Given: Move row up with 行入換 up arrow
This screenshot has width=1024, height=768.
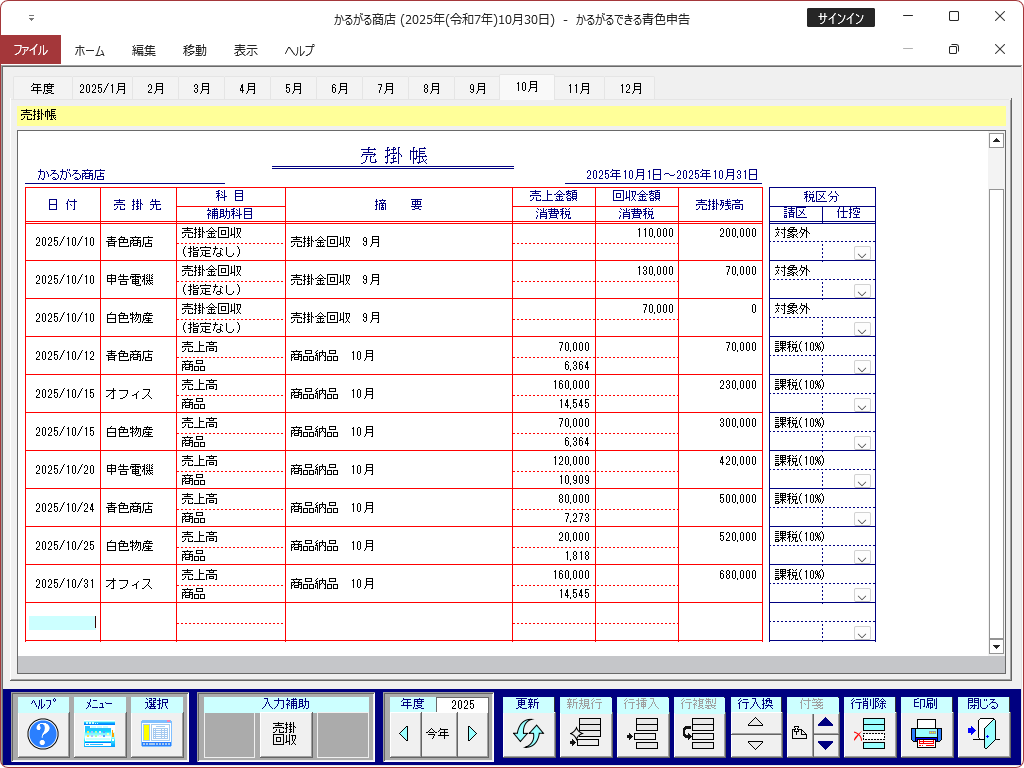Looking at the screenshot, I should (756, 723).
